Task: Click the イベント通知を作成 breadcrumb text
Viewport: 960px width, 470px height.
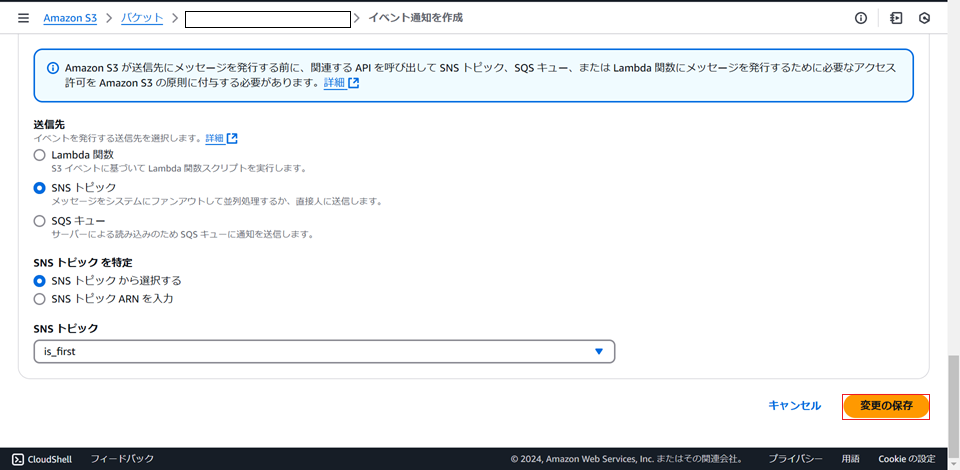Action: click(x=415, y=18)
